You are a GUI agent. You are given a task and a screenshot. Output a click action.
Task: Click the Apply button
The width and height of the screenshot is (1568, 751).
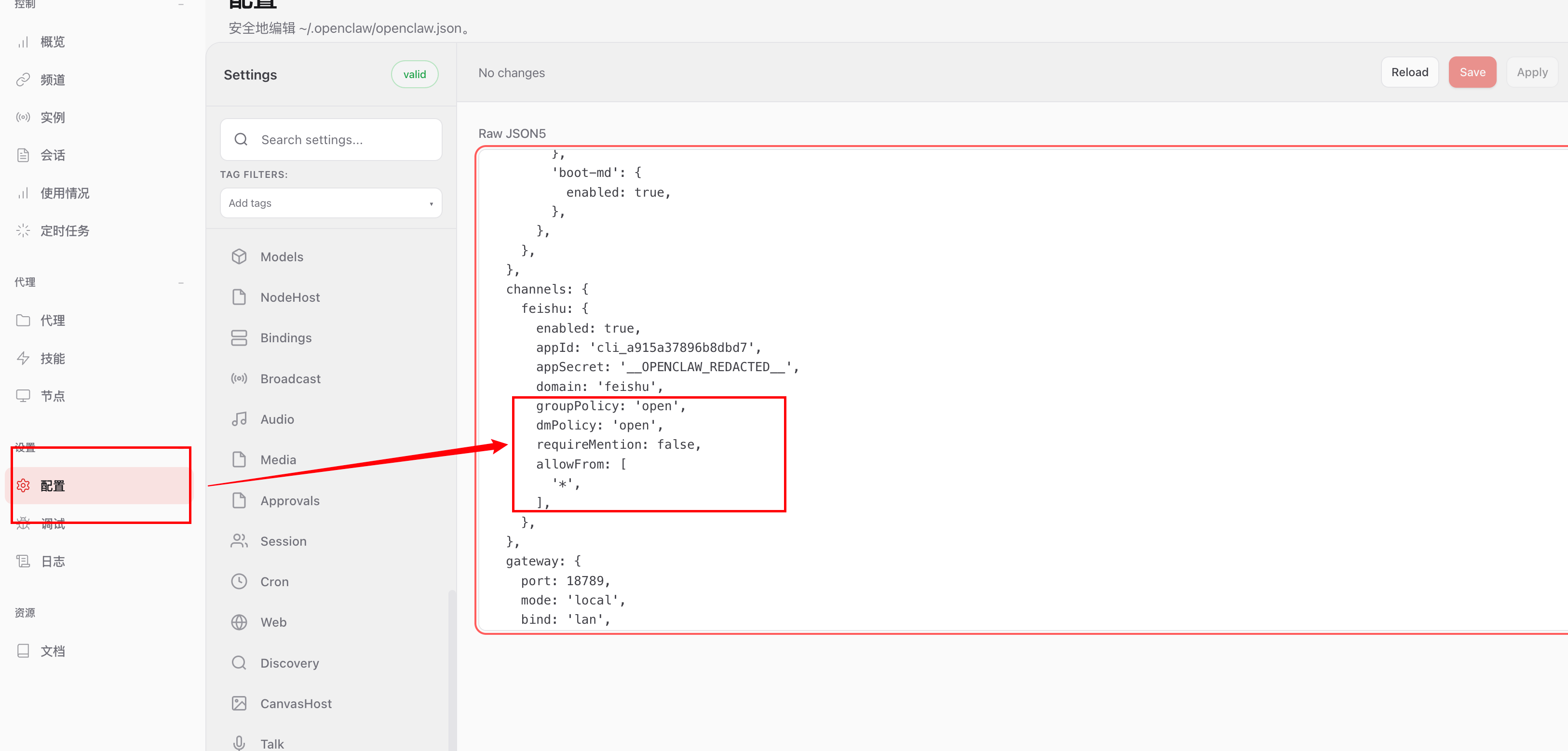pos(1531,72)
